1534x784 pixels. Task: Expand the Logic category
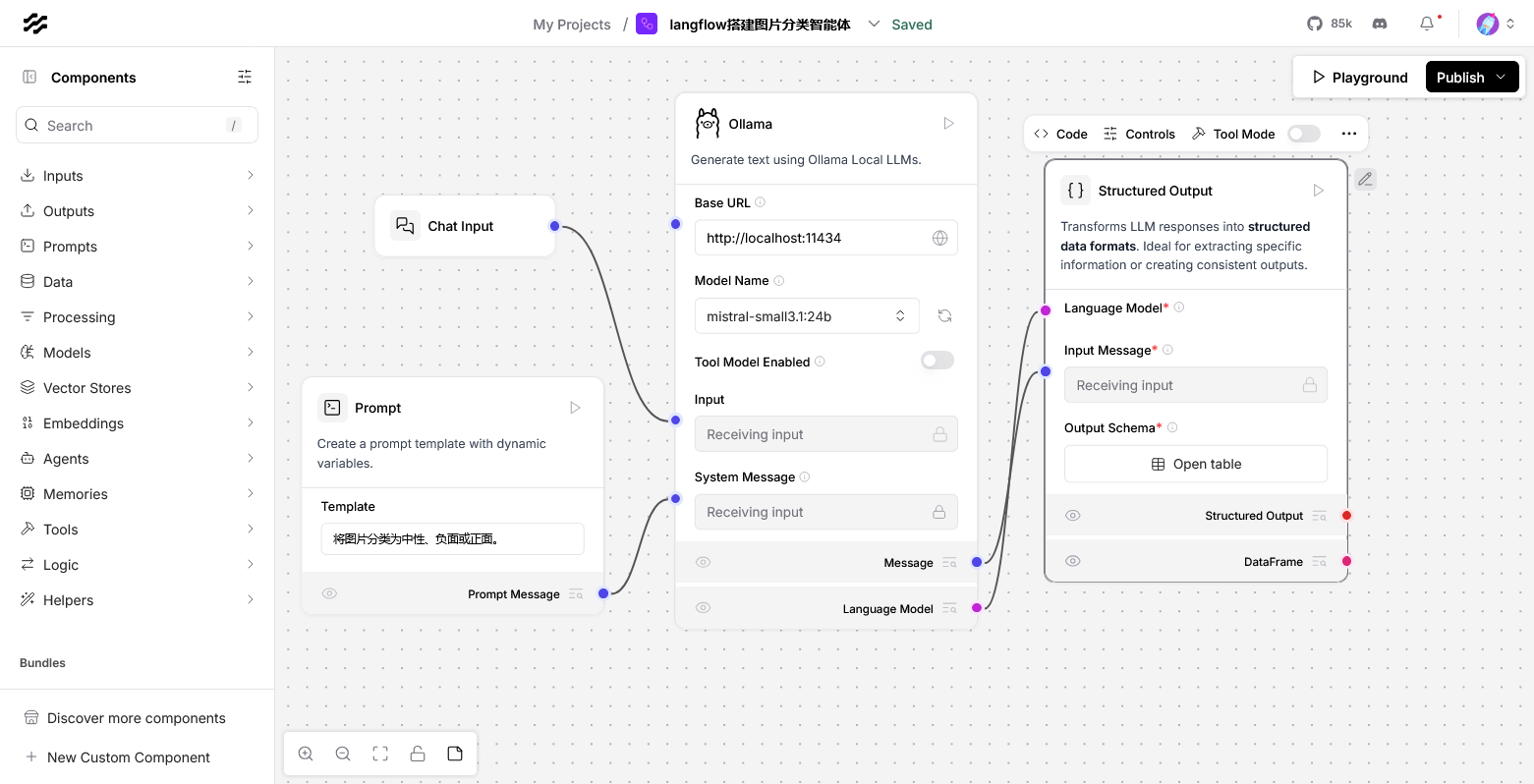click(x=138, y=565)
